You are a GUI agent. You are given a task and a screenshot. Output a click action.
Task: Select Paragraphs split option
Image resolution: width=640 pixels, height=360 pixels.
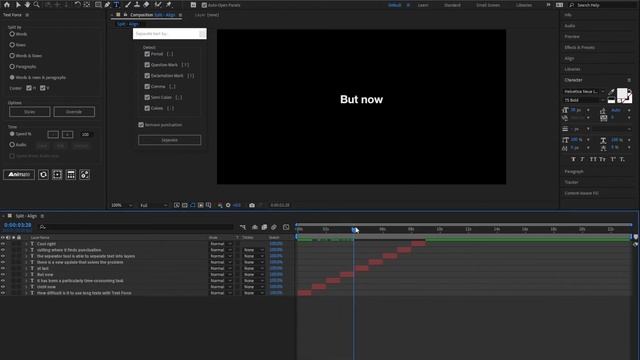click(x=12, y=66)
